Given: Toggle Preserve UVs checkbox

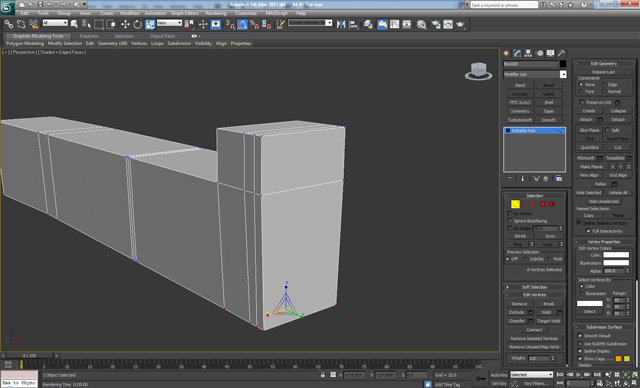Looking at the screenshot, I should click(582, 102).
